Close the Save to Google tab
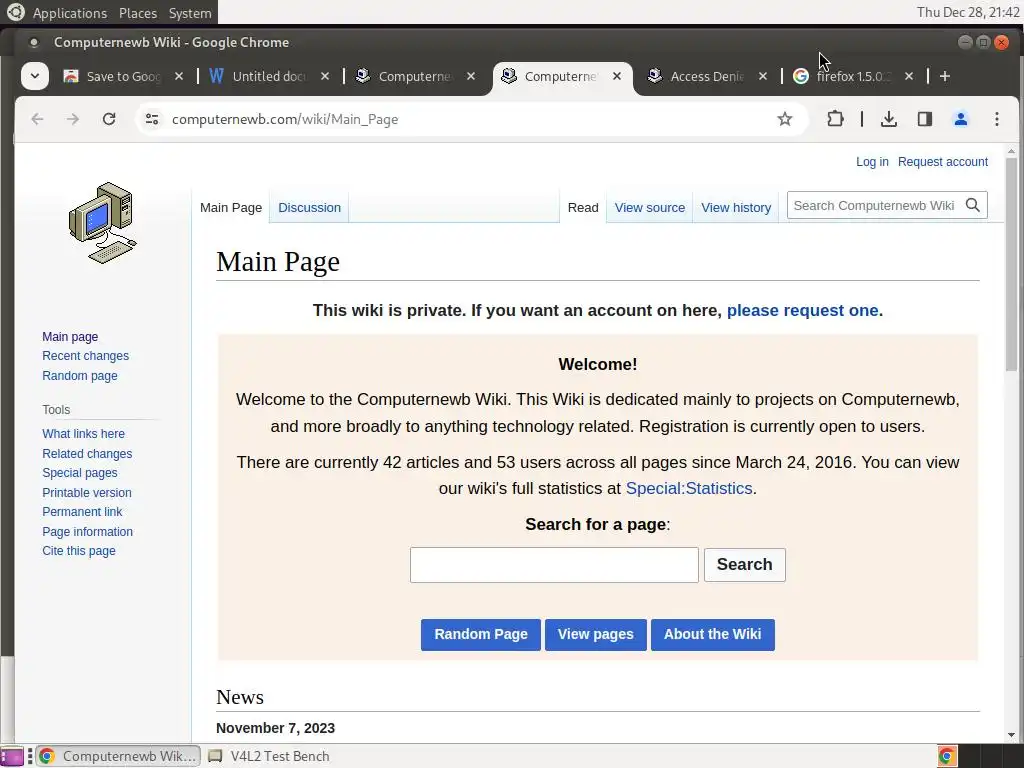 pyautogui.click(x=179, y=76)
